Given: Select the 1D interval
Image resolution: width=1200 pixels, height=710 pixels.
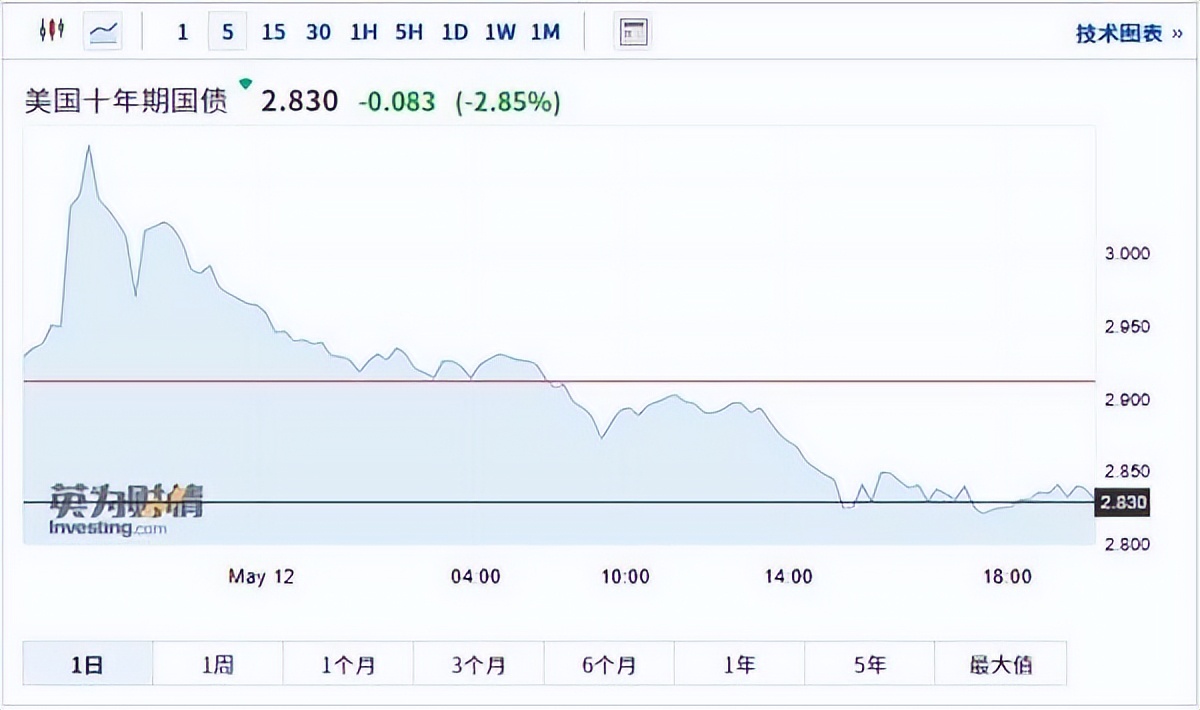Looking at the screenshot, I should [455, 32].
